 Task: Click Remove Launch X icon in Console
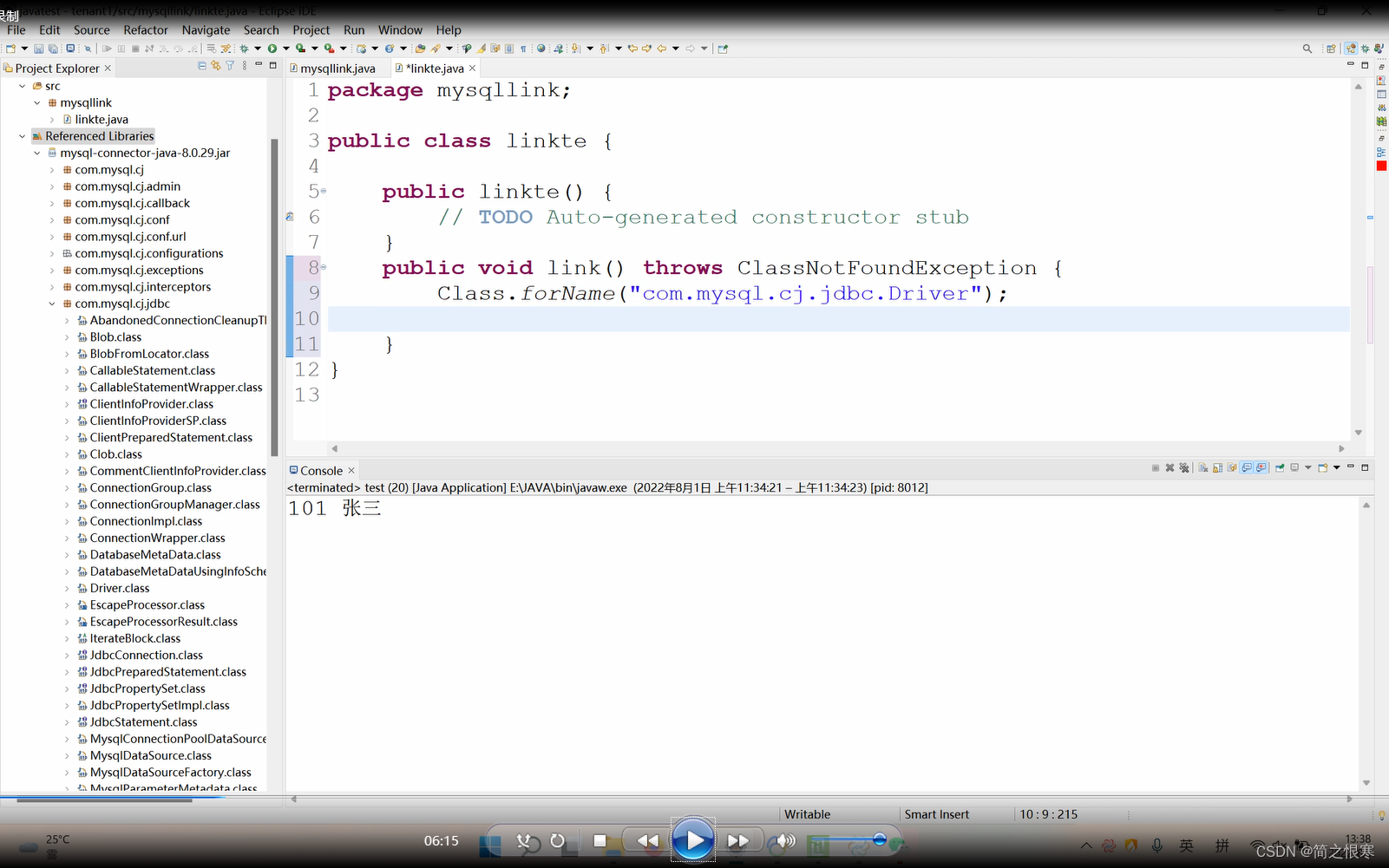pos(1170,467)
